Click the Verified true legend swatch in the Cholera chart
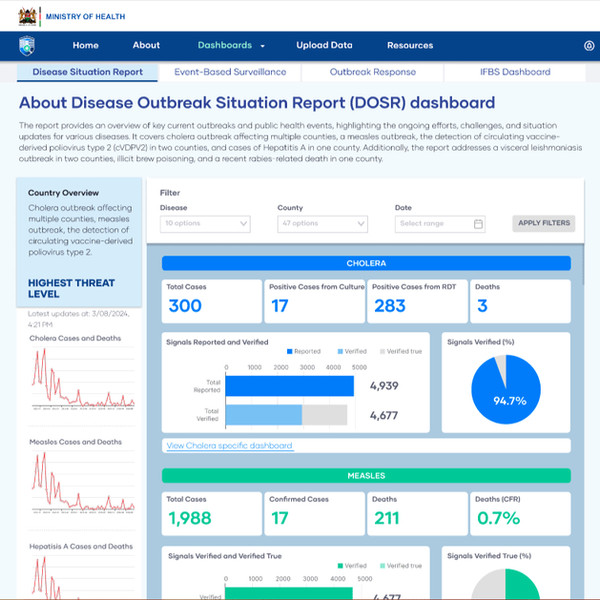The image size is (600, 600). pyautogui.click(x=382, y=351)
